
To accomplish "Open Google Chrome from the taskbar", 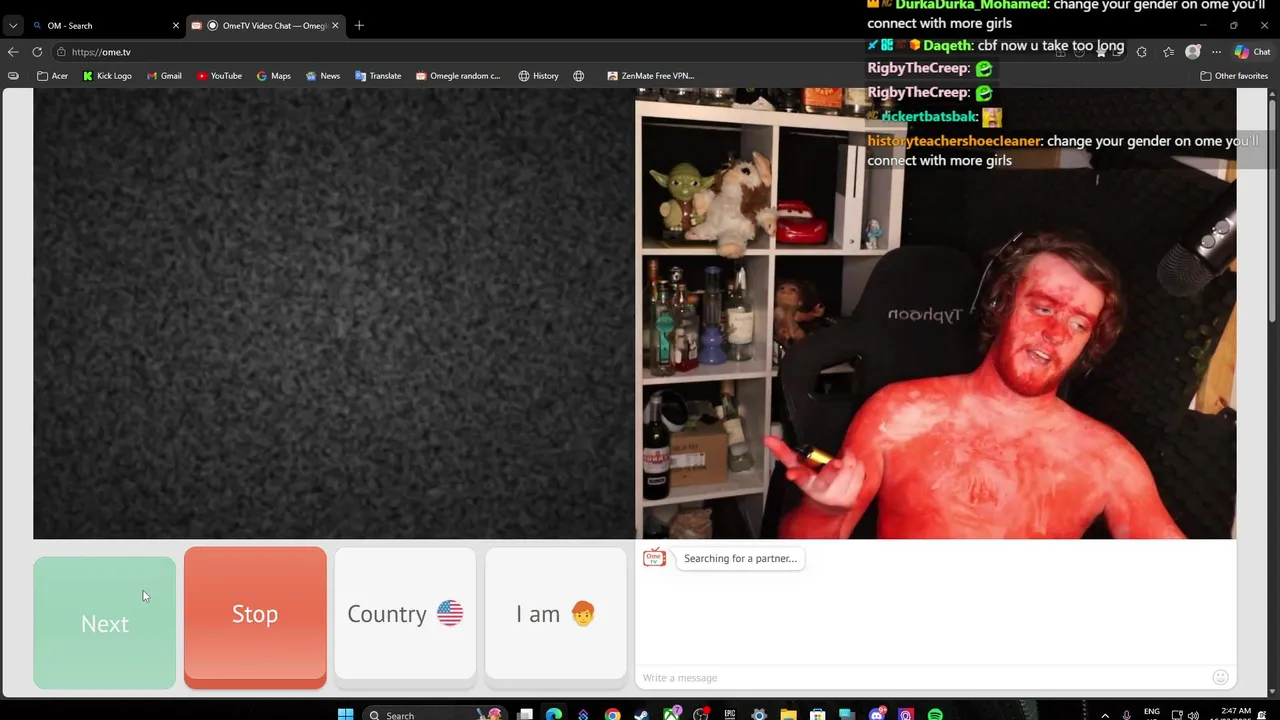I will tap(612, 714).
